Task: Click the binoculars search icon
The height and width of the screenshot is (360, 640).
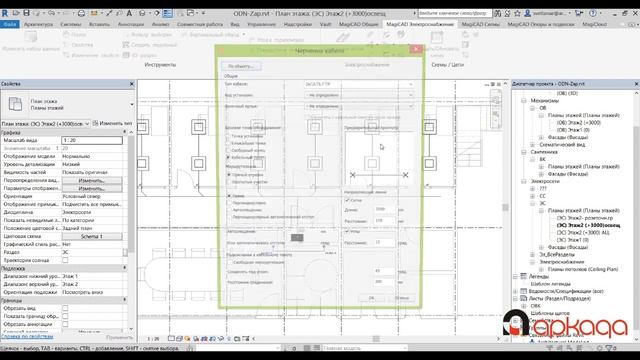Action: click(x=498, y=13)
